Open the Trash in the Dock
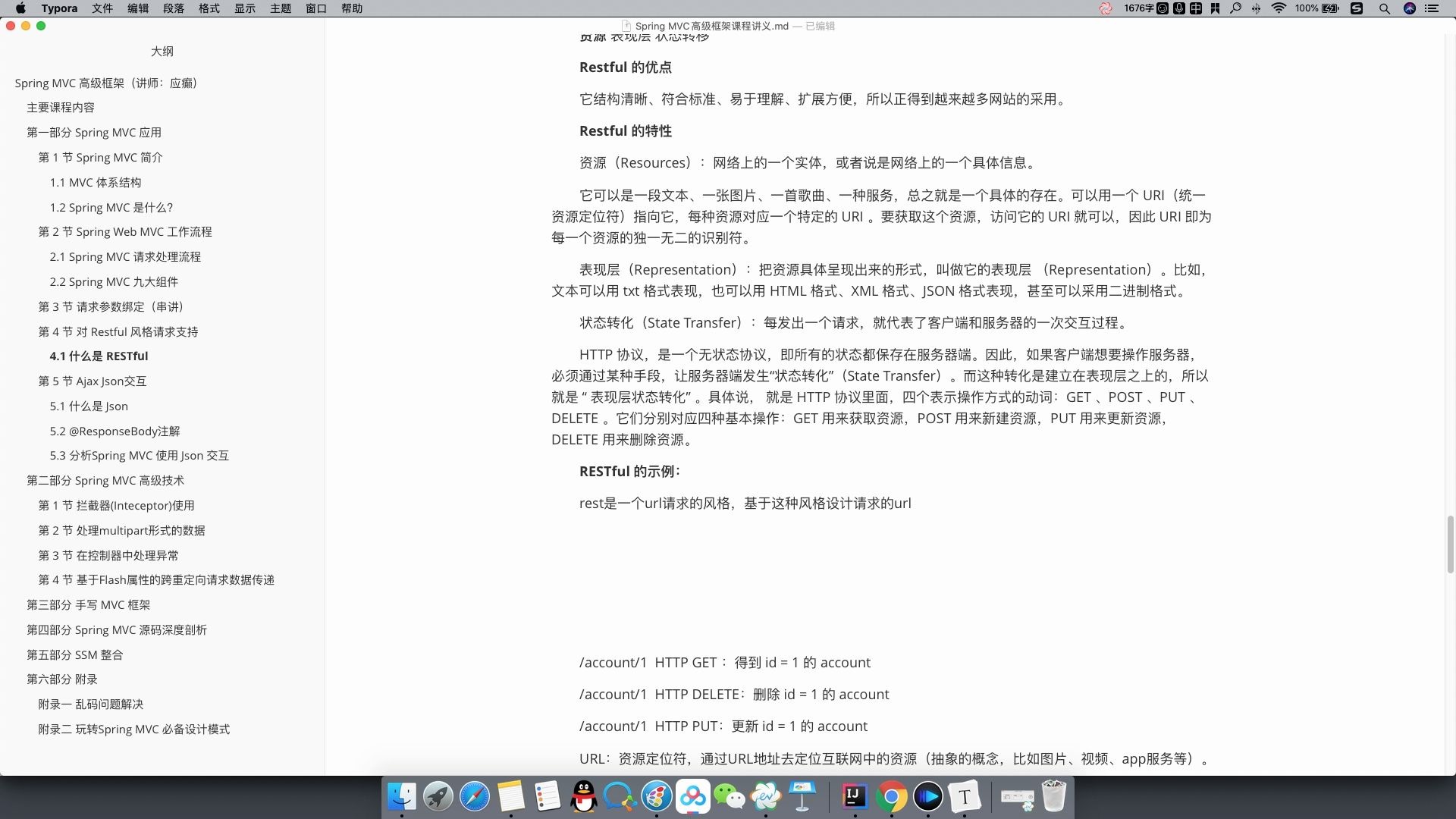The width and height of the screenshot is (1456, 819). point(1053,797)
